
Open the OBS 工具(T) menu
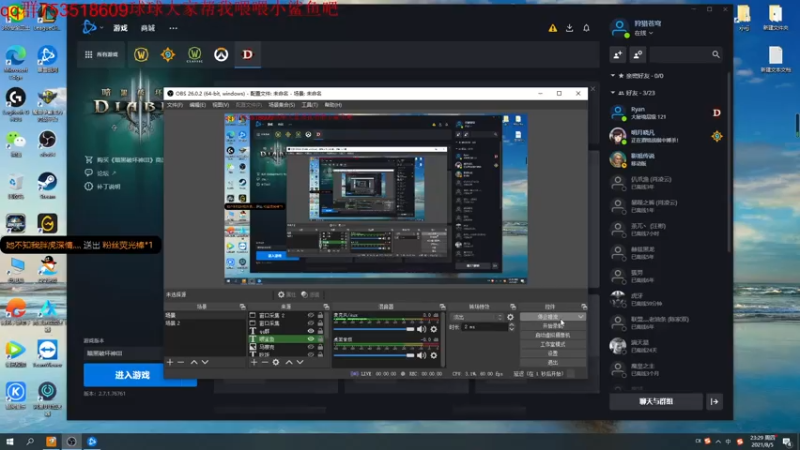[309, 105]
